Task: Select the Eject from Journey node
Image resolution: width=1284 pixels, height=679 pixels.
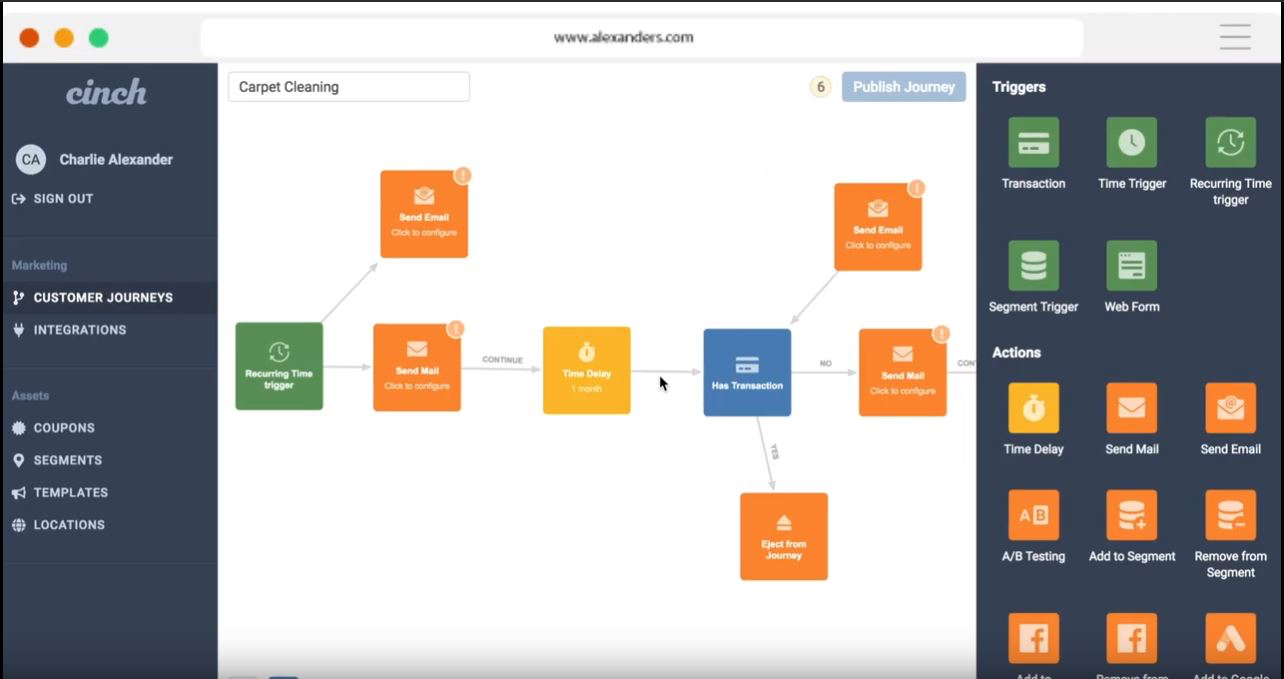Action: [x=784, y=536]
